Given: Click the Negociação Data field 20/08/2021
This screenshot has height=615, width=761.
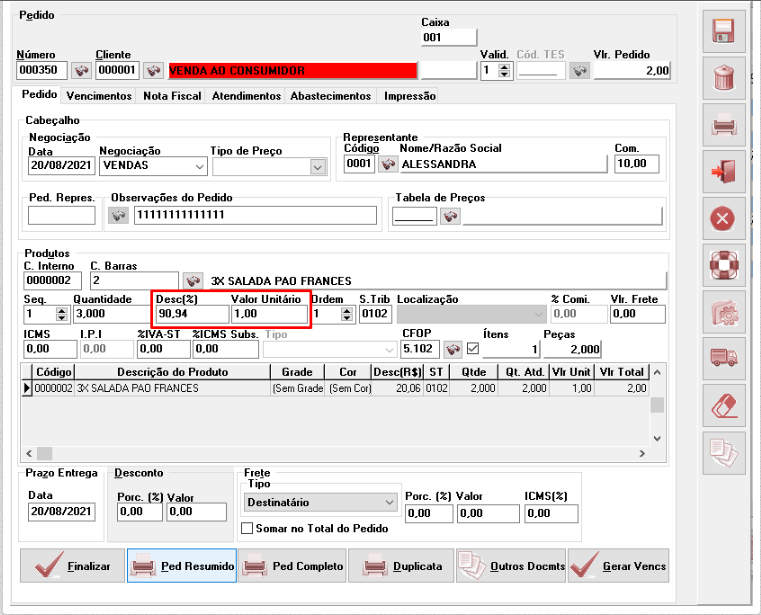Looking at the screenshot, I should point(61,166).
